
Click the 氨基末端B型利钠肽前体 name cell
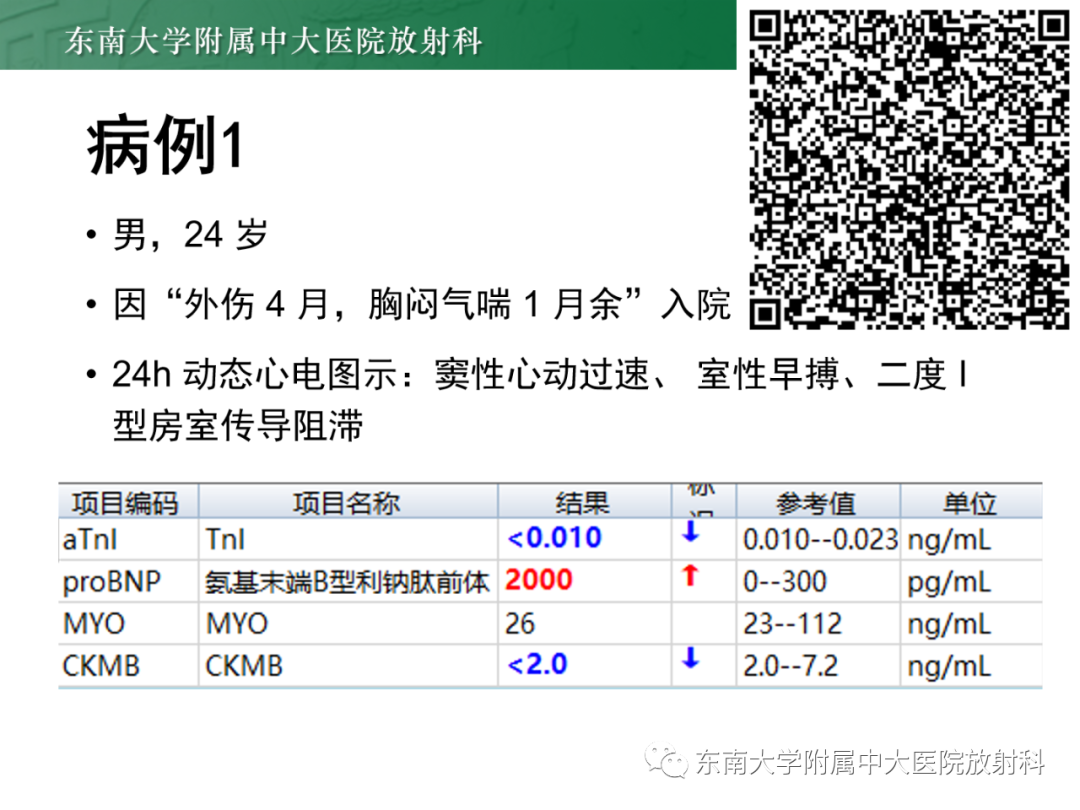pos(348,582)
